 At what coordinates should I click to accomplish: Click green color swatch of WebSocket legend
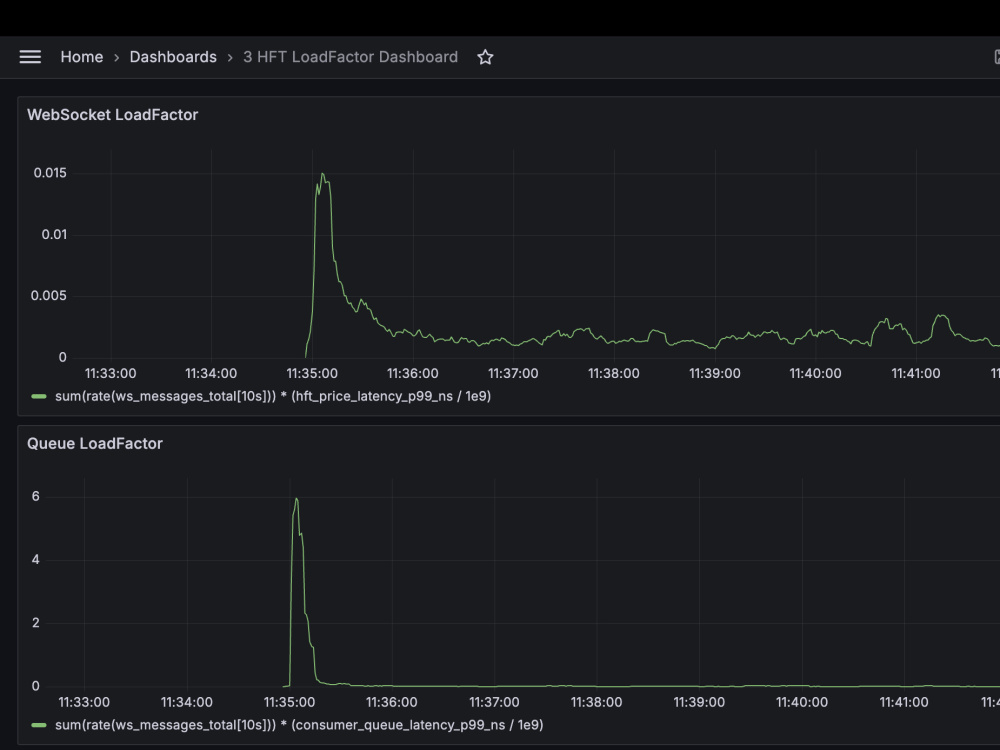tap(39, 397)
